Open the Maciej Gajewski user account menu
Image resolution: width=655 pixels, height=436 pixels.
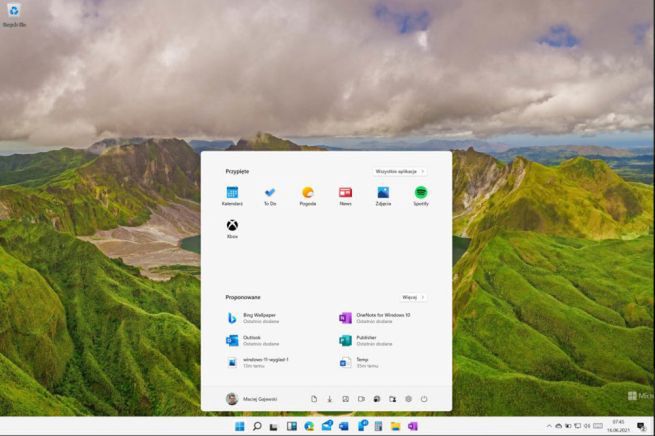point(252,399)
